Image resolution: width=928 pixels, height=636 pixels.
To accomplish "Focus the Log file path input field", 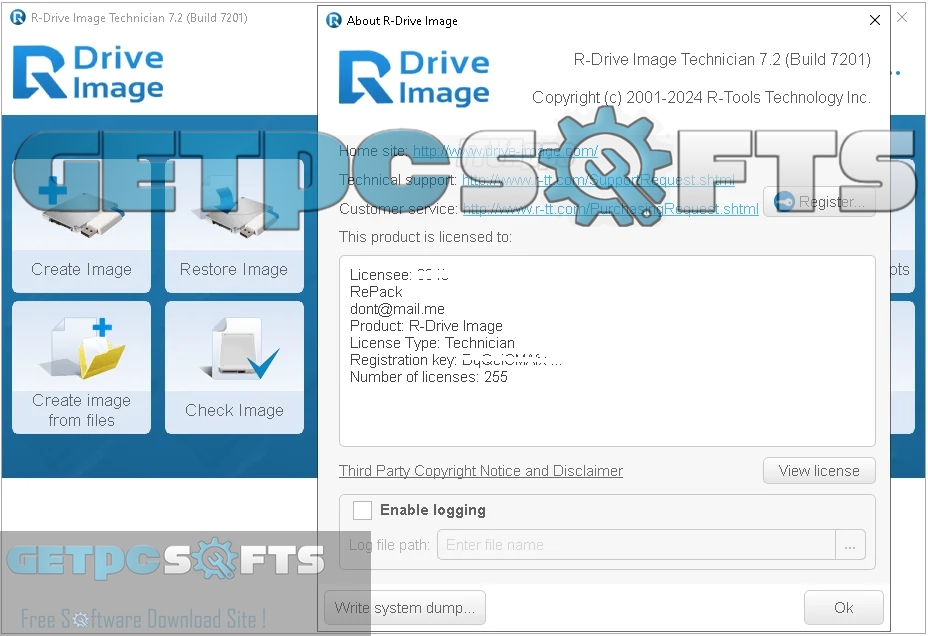I will click(636, 545).
